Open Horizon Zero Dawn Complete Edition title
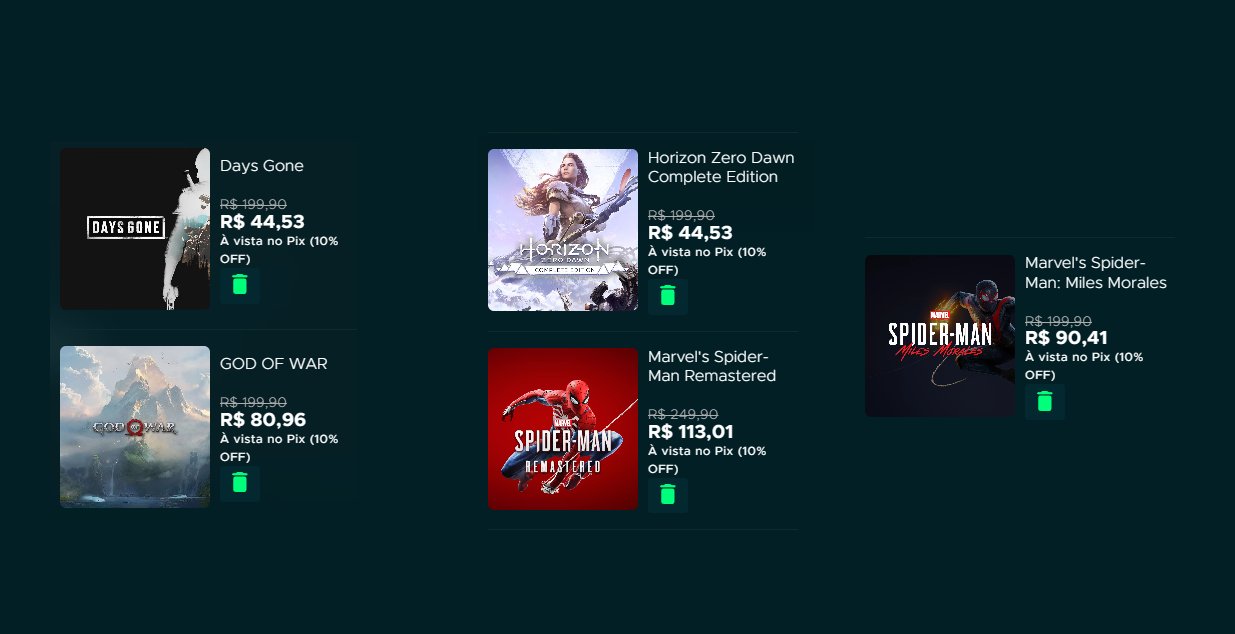The image size is (1235, 634). (721, 167)
